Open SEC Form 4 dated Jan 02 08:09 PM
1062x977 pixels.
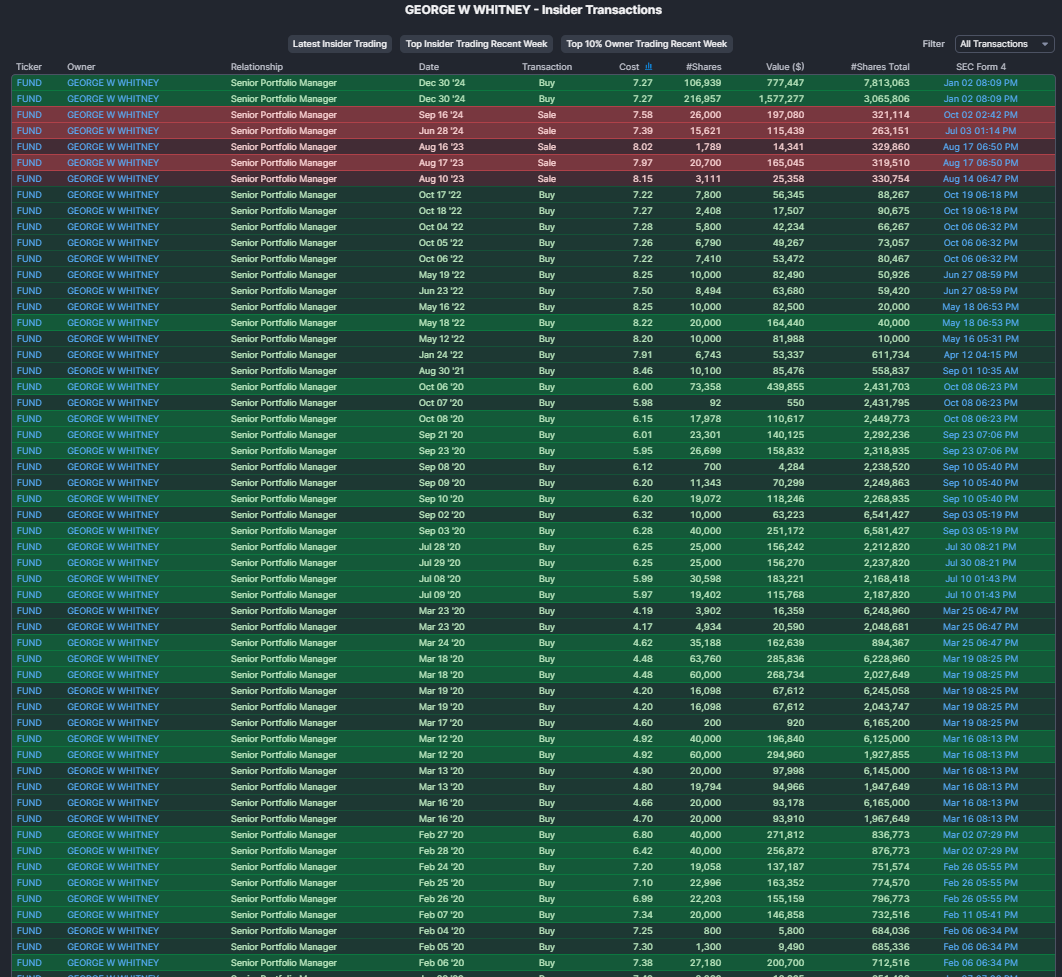(x=981, y=83)
